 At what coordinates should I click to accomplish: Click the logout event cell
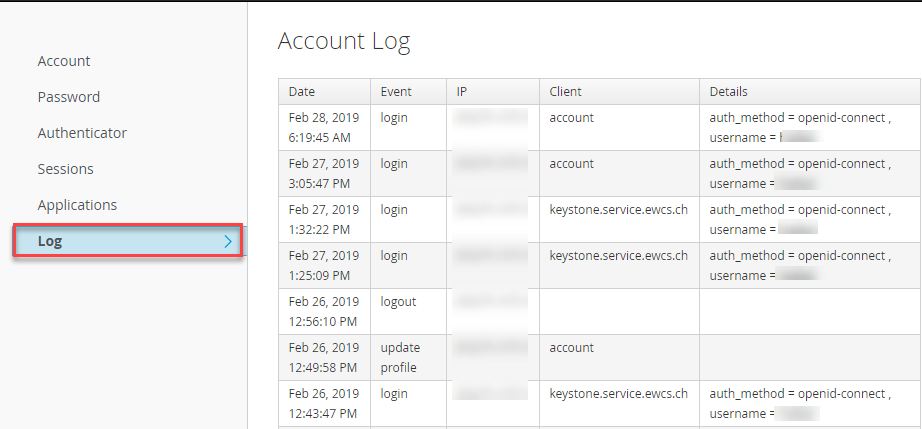[399, 302]
